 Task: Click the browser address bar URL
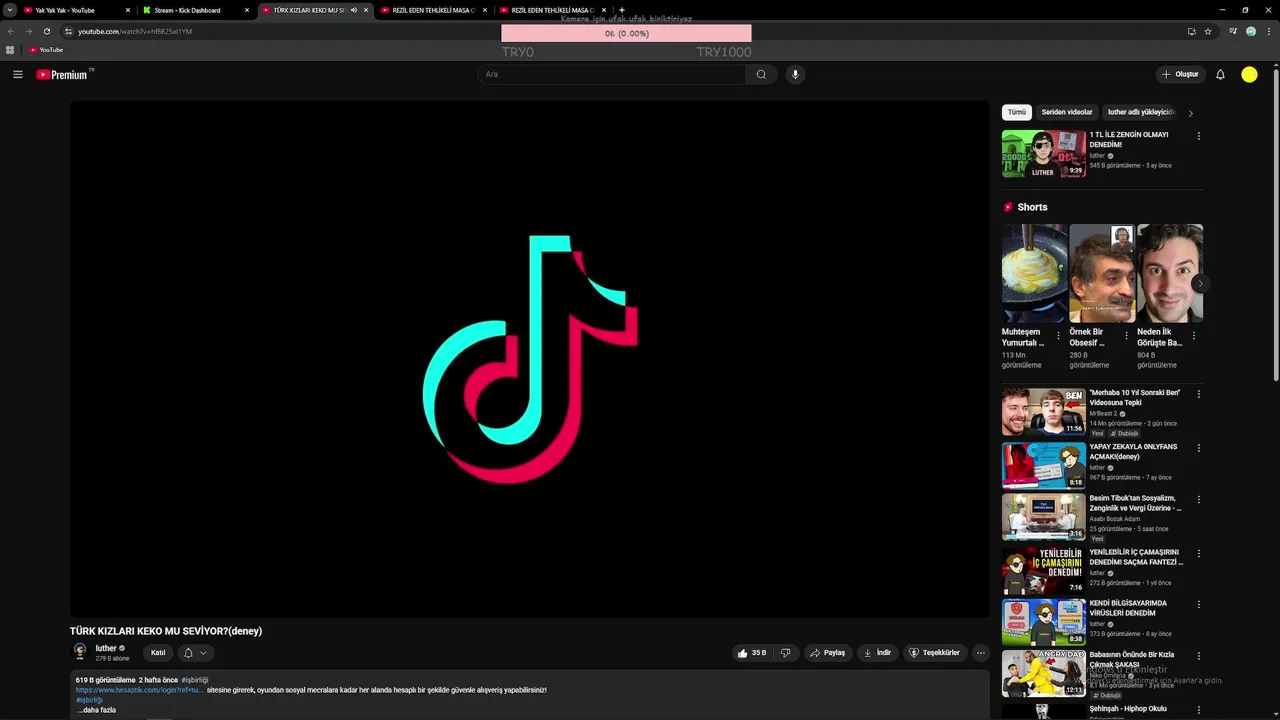[135, 31]
